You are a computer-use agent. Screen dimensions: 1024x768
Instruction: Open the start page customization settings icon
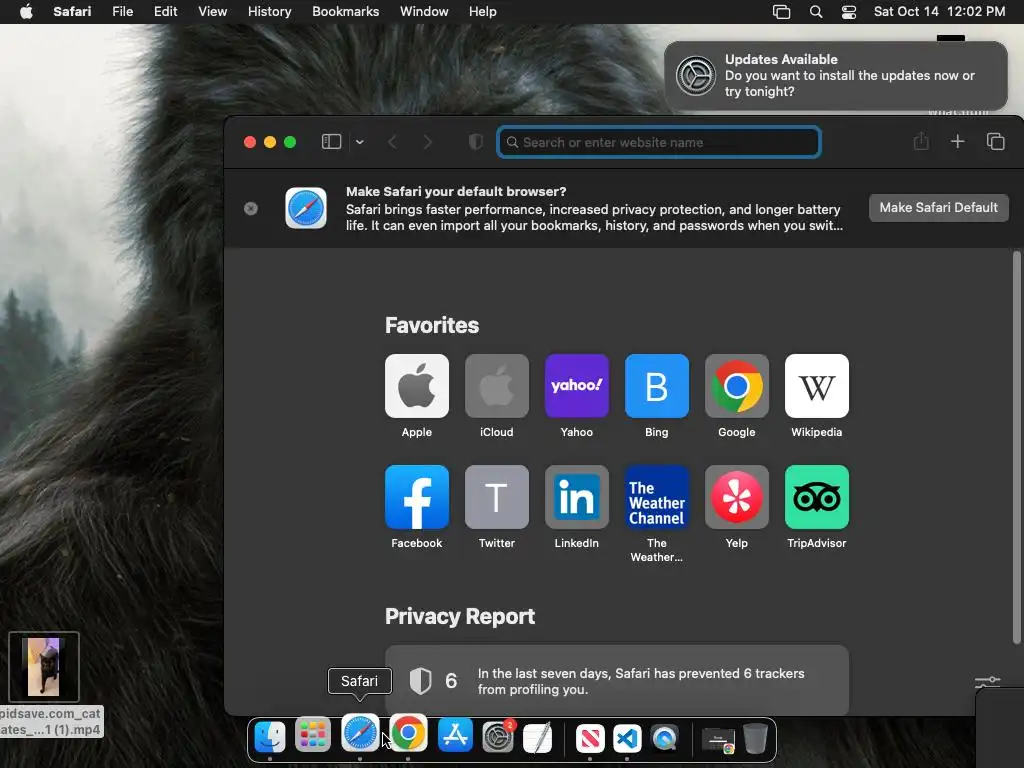point(987,682)
